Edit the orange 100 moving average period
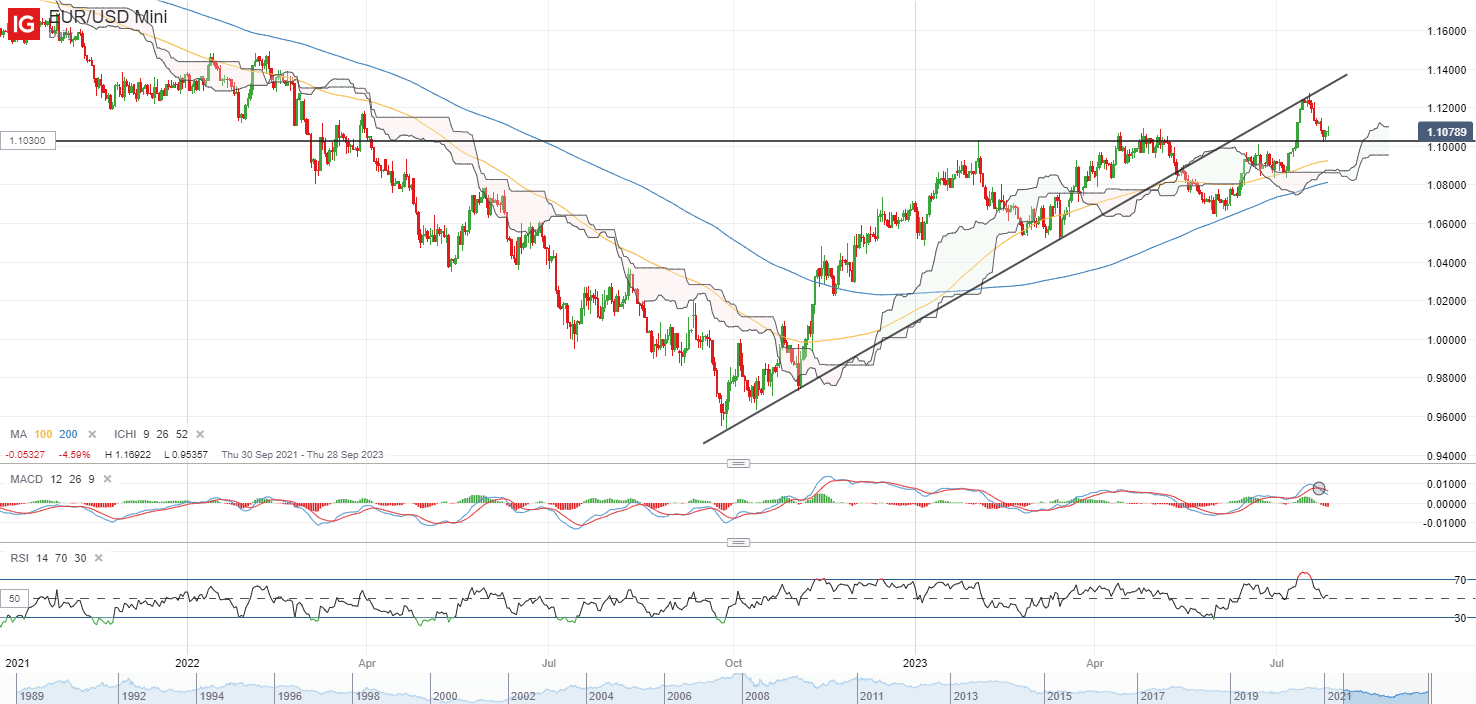Viewport: 1476px width, 704px height. 43,435
